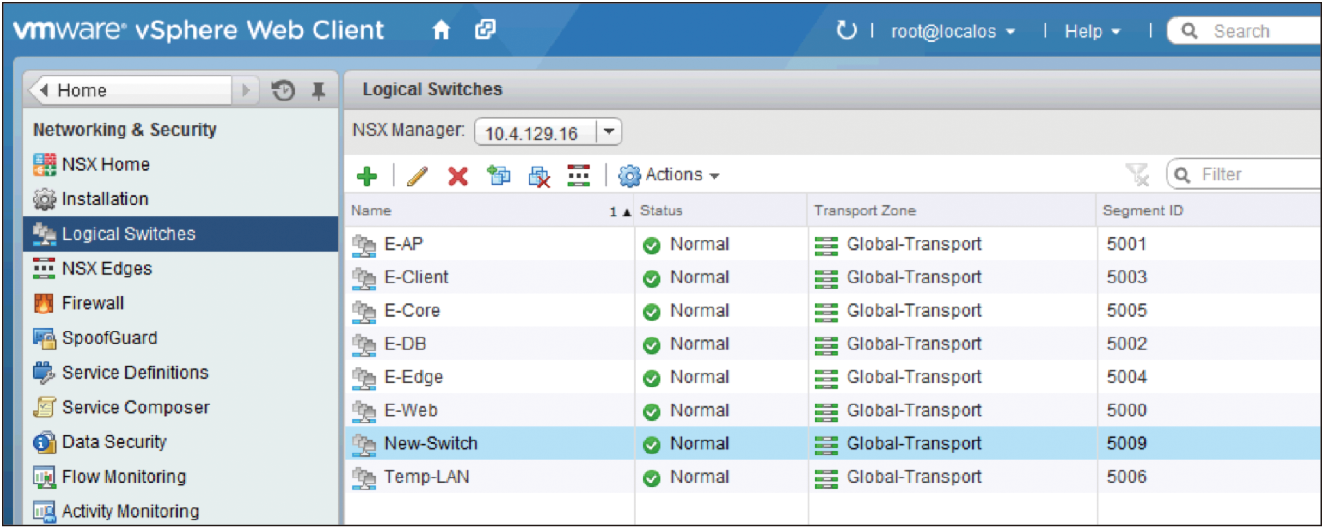Viewport: 1325px width, 530px height.
Task: Select the E-Edge logical switch row
Action: tap(834, 377)
